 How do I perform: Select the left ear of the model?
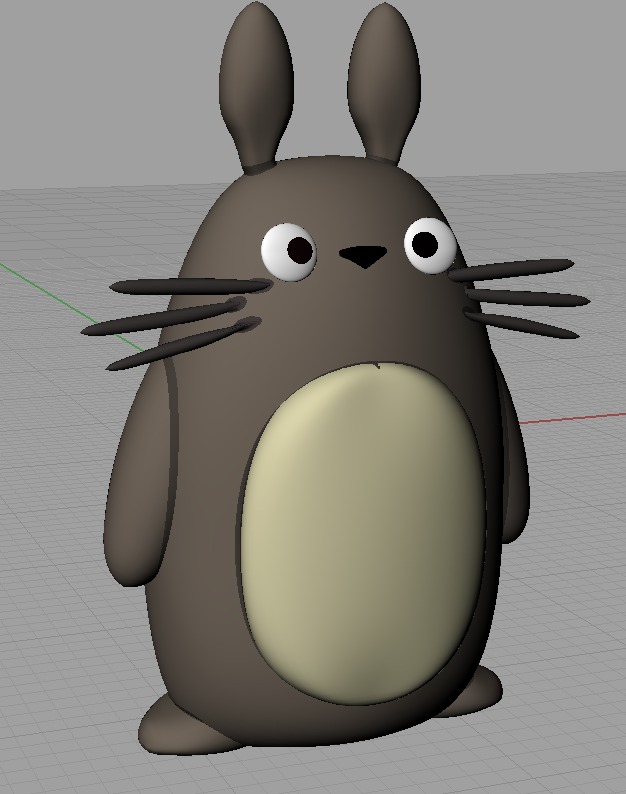coord(256,80)
